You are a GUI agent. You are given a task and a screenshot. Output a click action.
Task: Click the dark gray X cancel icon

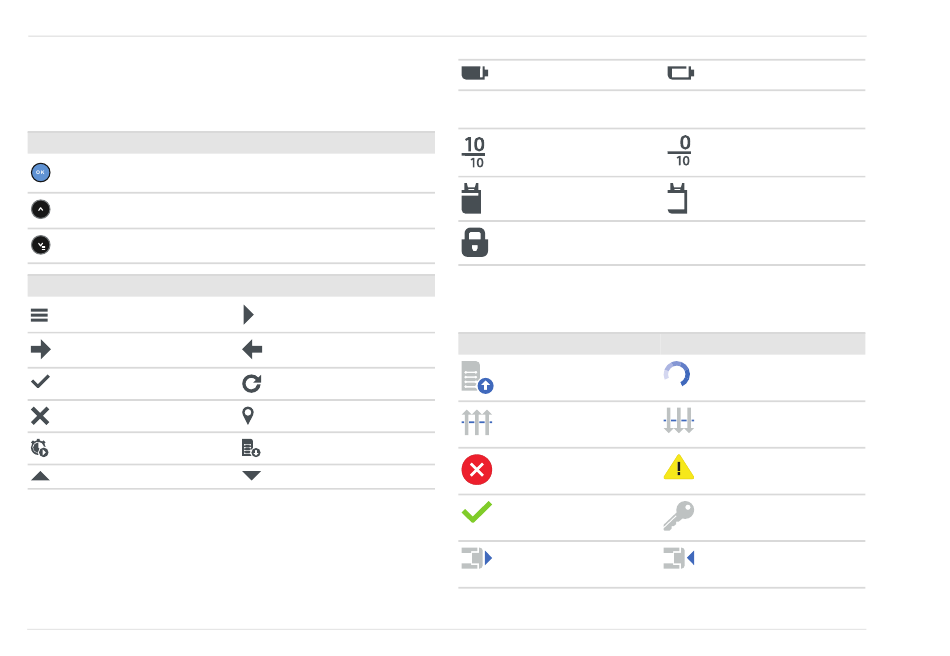click(x=40, y=416)
